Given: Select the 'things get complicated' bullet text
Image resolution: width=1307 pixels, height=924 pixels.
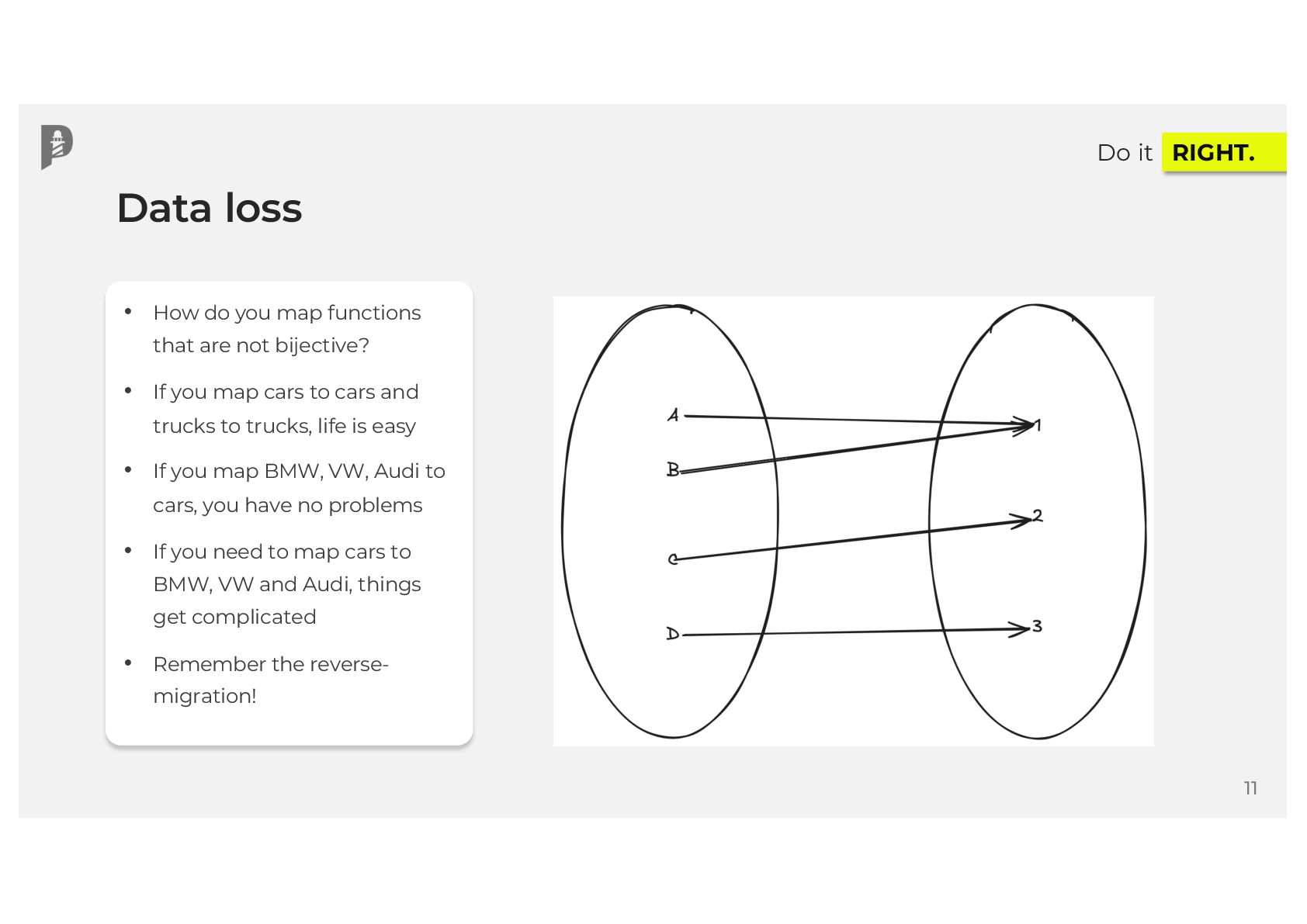Looking at the screenshot, I should coord(286,584).
